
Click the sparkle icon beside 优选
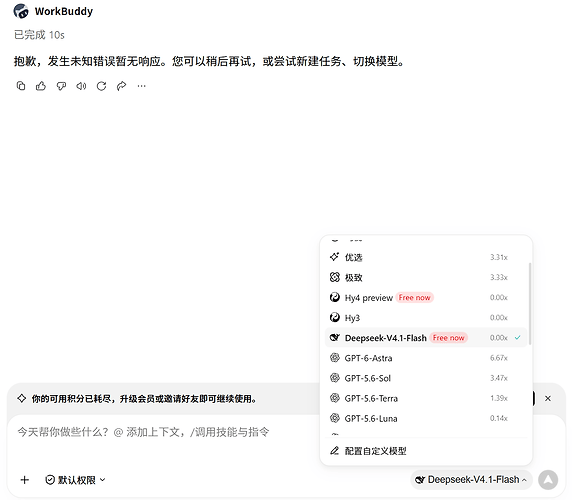point(334,257)
